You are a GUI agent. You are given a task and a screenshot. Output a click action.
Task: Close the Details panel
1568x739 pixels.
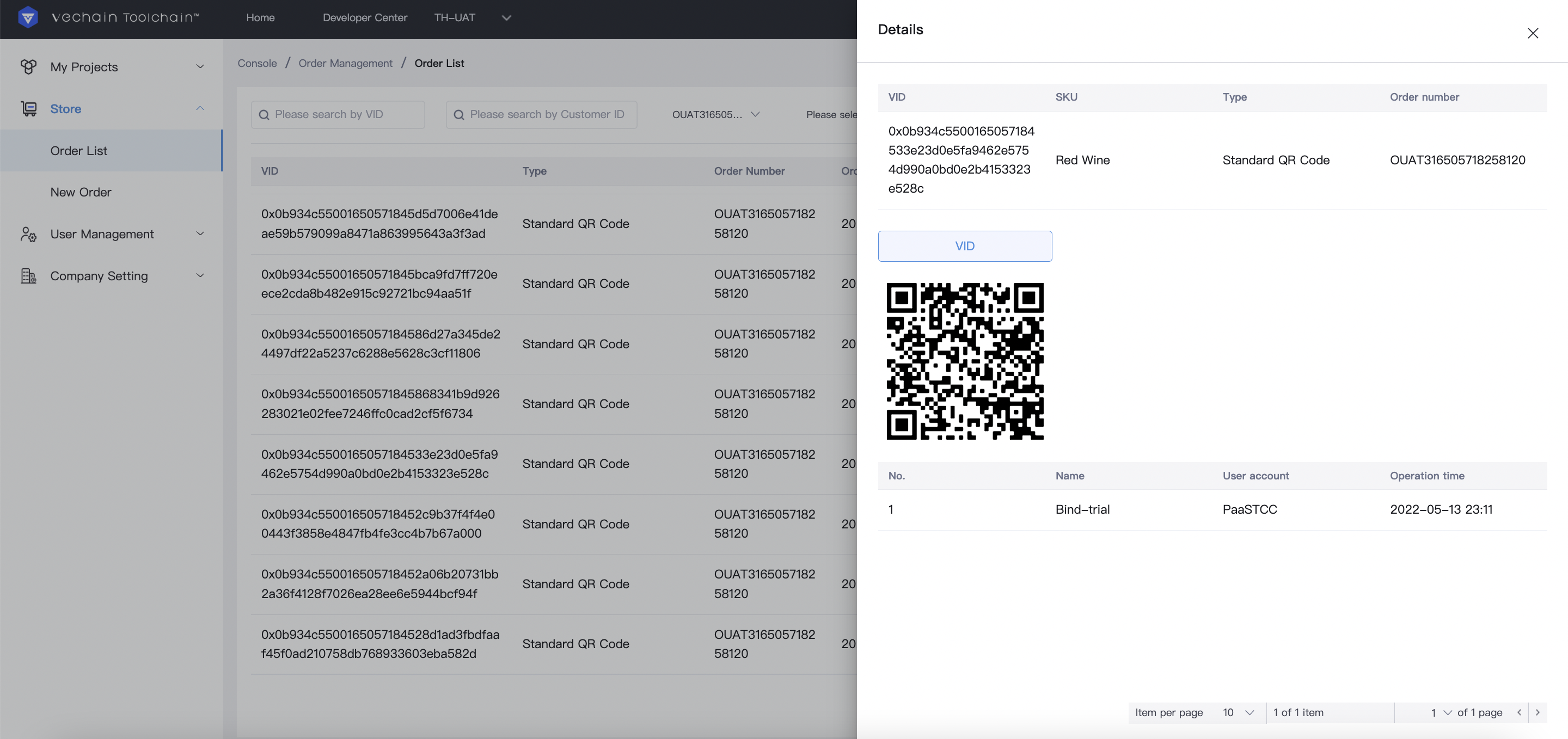tap(1533, 33)
